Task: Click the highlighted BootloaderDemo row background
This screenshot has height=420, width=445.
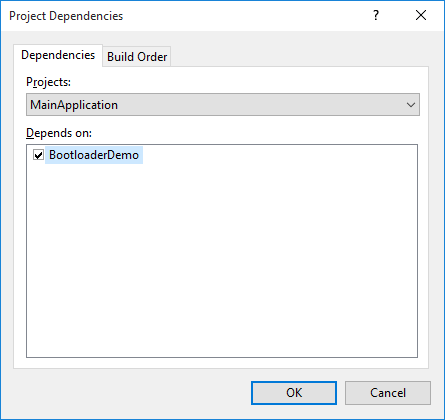Action: point(94,155)
